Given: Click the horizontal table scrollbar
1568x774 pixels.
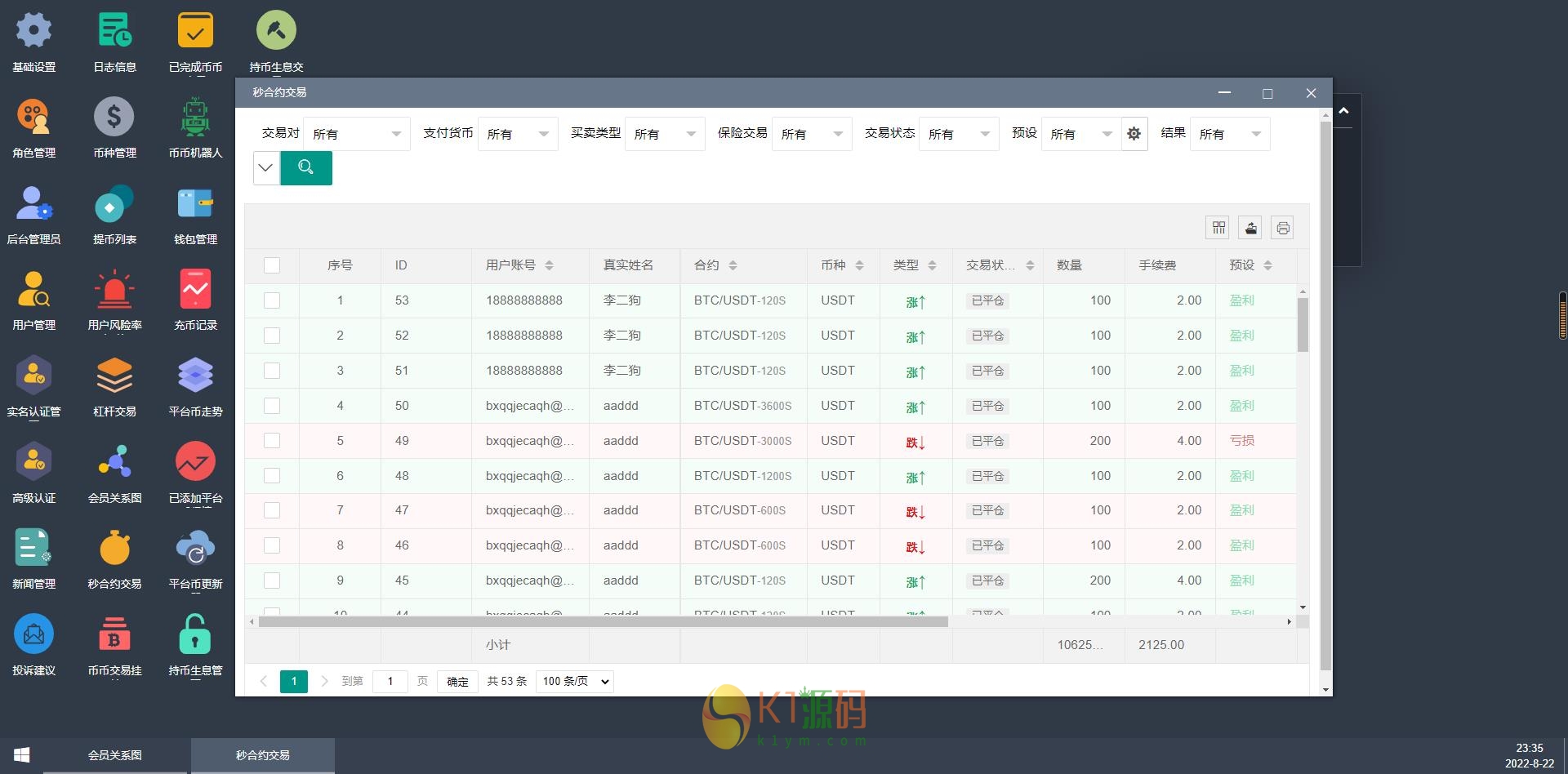Looking at the screenshot, I should (x=603, y=622).
